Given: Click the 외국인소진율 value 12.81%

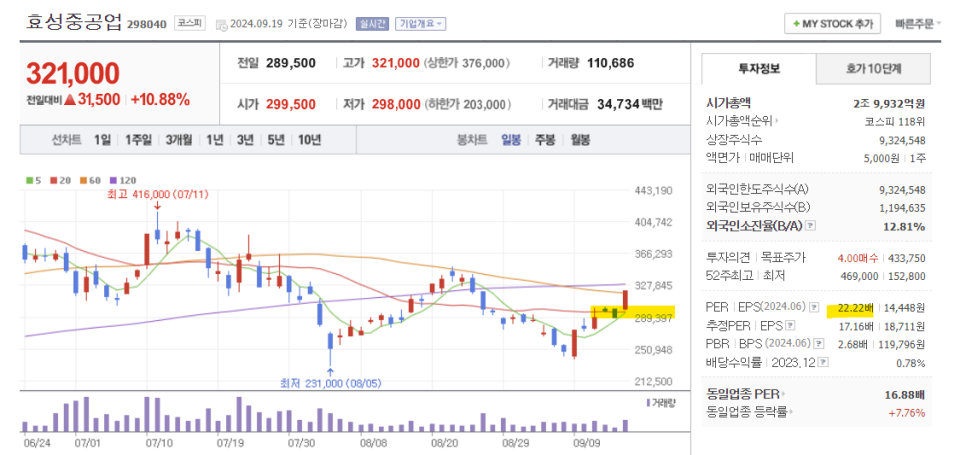Looking at the screenshot, I should coord(904,227).
